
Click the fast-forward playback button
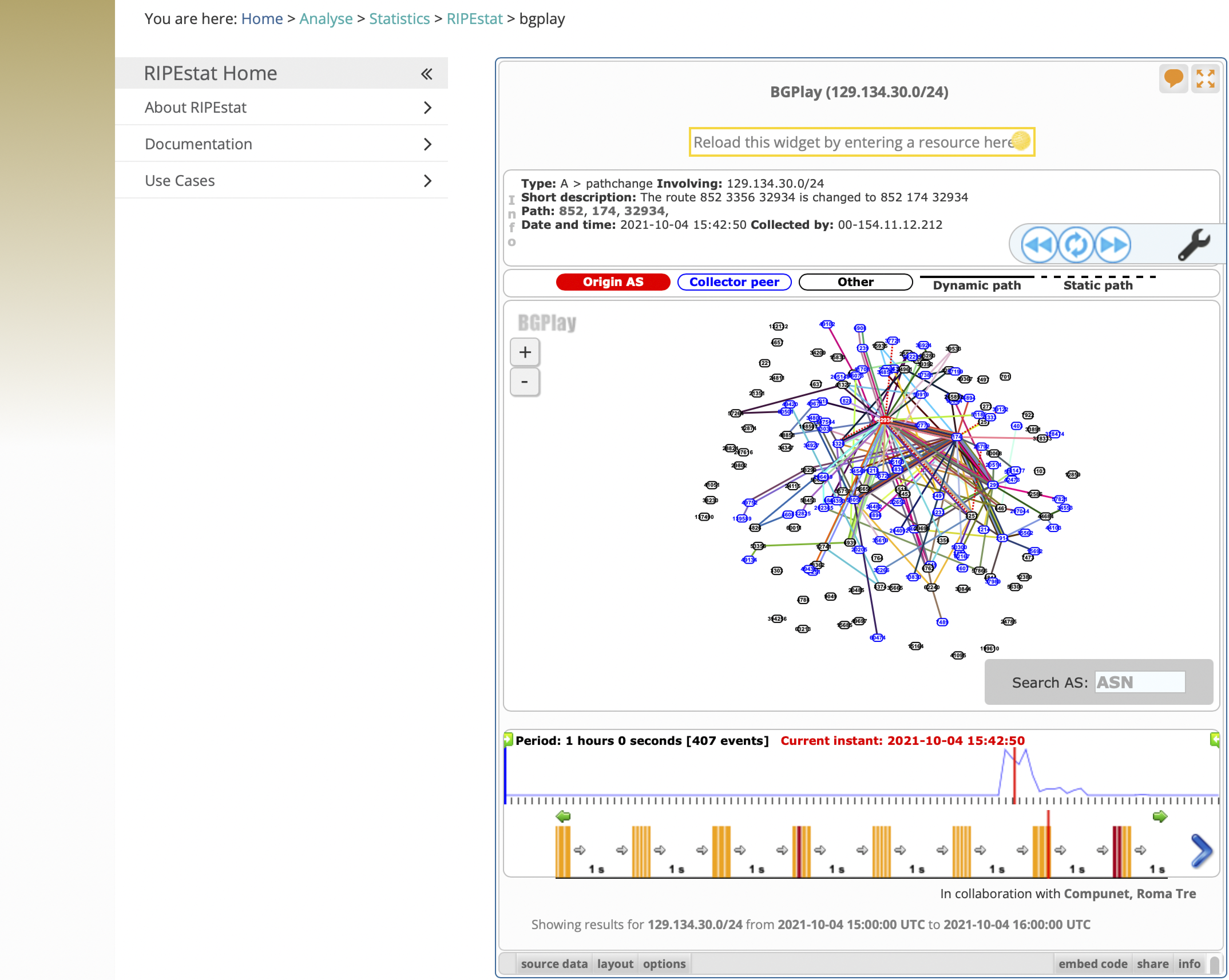(1113, 245)
